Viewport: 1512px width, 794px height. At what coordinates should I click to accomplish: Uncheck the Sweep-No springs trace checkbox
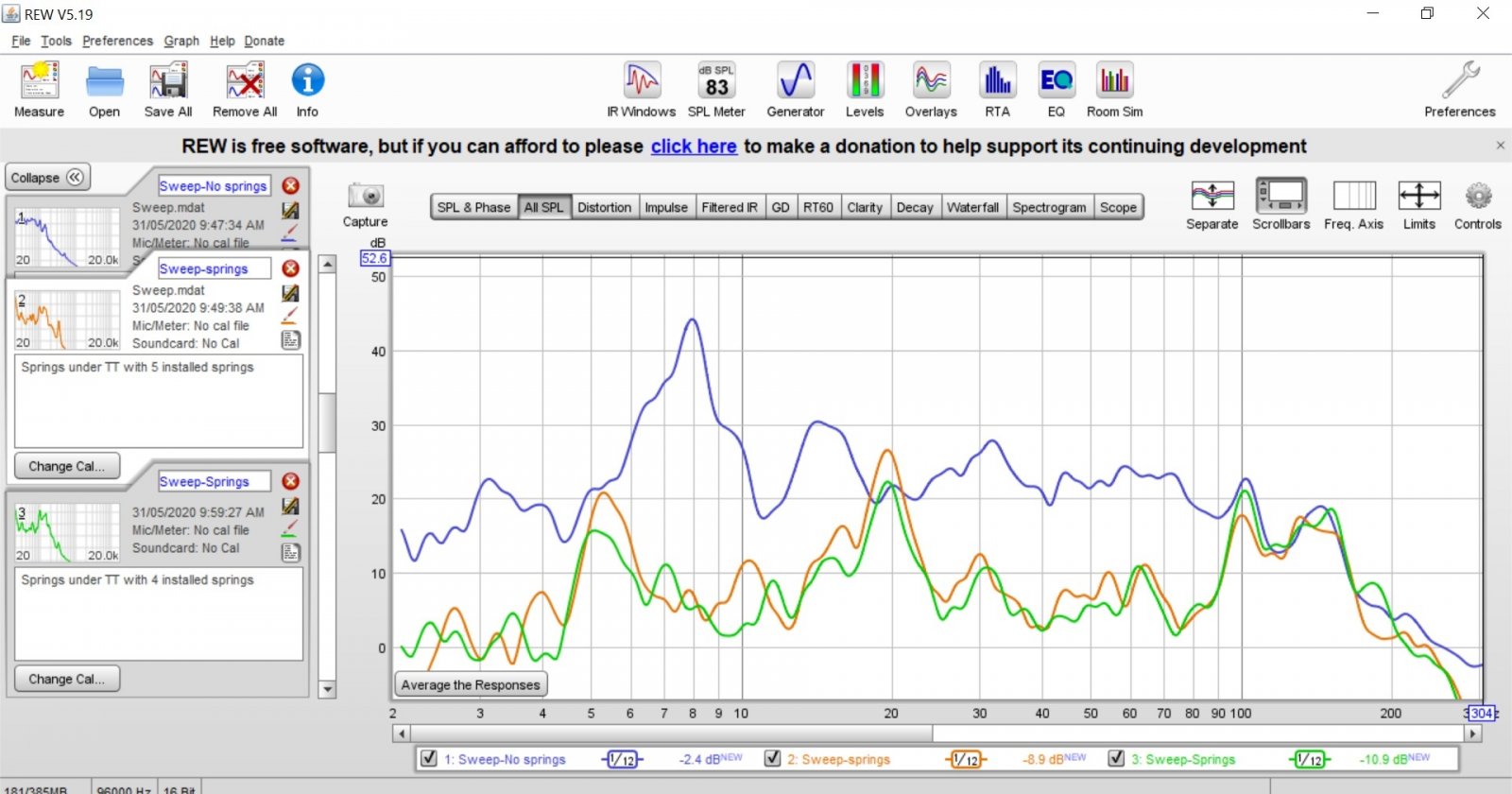coord(429,758)
